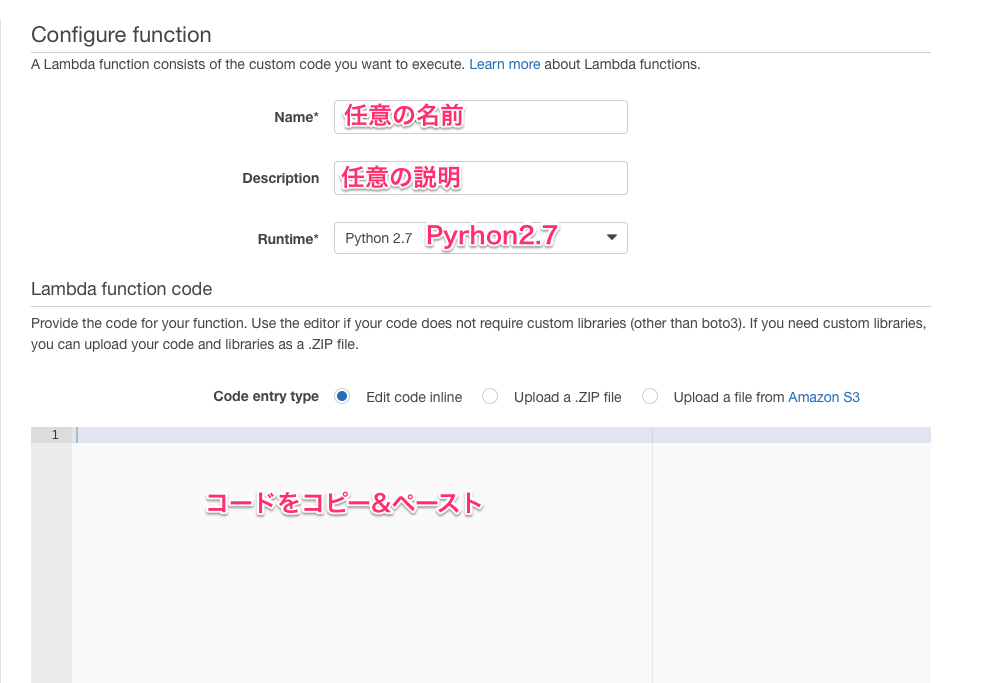
Task: Click the コードをコピー＆ペースト annotation
Action: (x=344, y=503)
